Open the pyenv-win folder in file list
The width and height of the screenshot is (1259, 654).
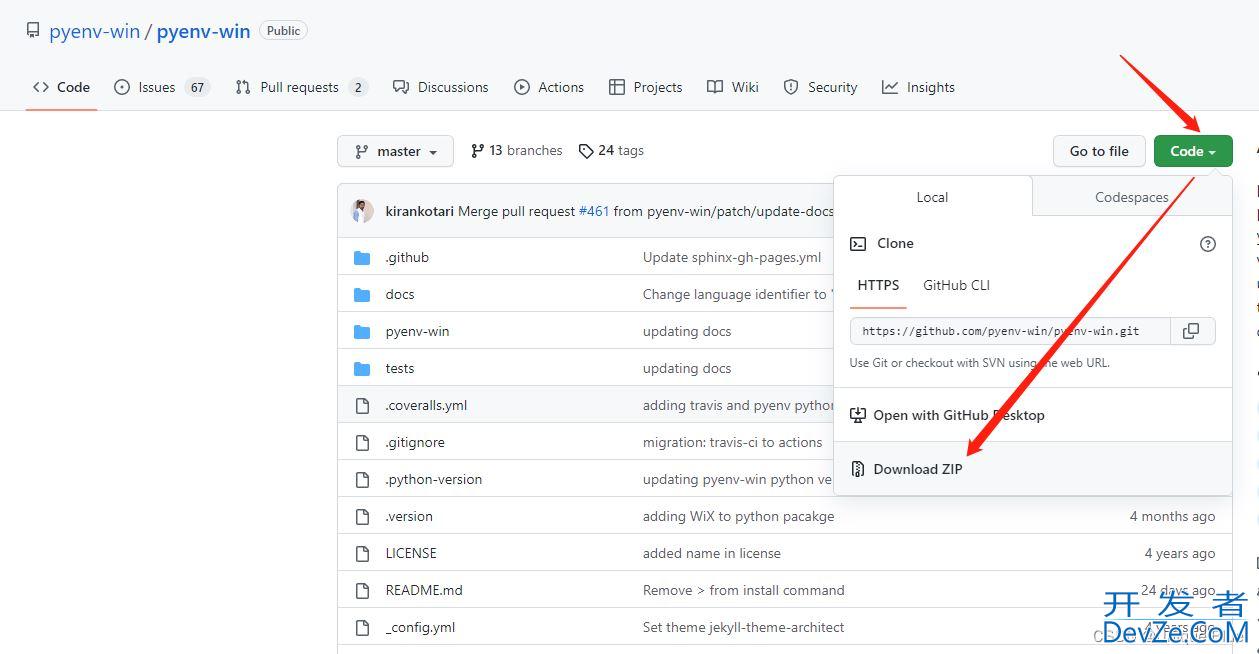point(417,331)
